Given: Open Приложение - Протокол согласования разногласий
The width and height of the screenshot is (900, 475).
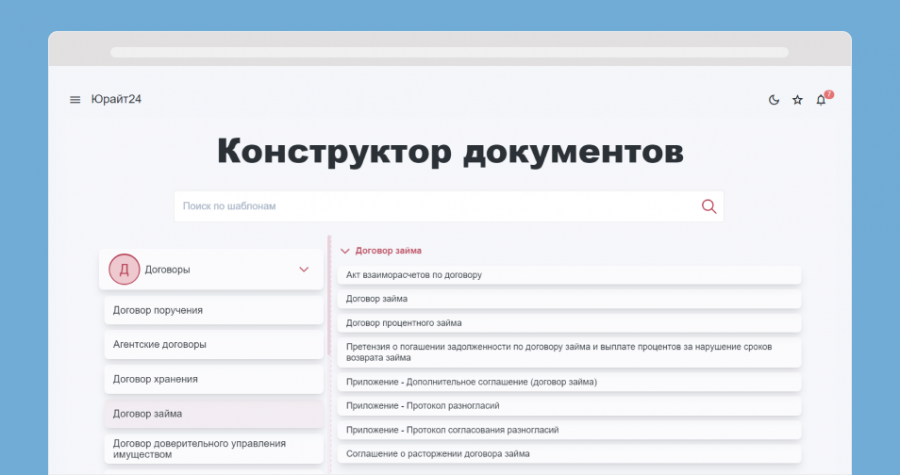Looking at the screenshot, I should coord(569,430).
